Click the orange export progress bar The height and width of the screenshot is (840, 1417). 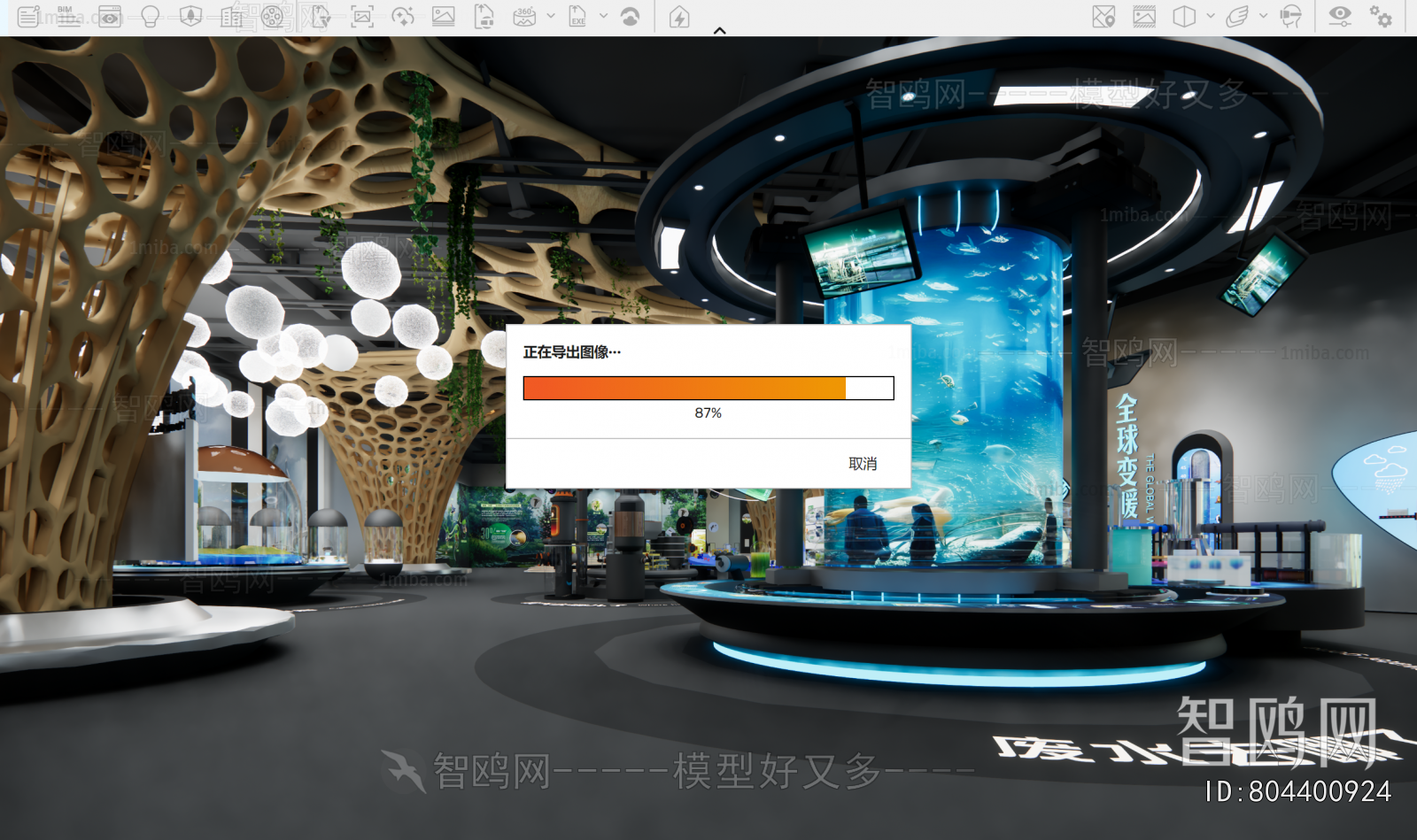pyautogui.click(x=708, y=388)
